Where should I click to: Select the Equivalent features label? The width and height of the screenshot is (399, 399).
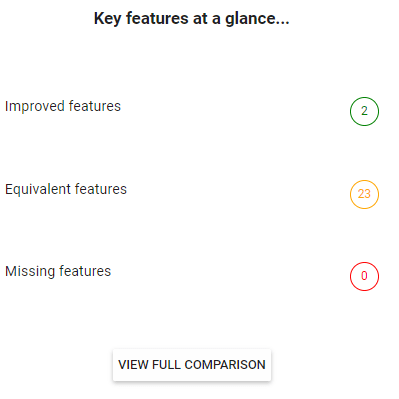tap(66, 189)
